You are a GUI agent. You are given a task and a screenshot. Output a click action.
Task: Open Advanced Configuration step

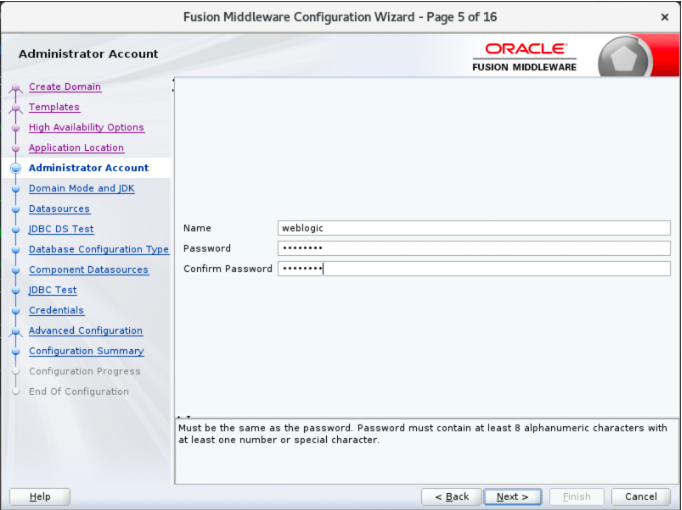pos(86,331)
